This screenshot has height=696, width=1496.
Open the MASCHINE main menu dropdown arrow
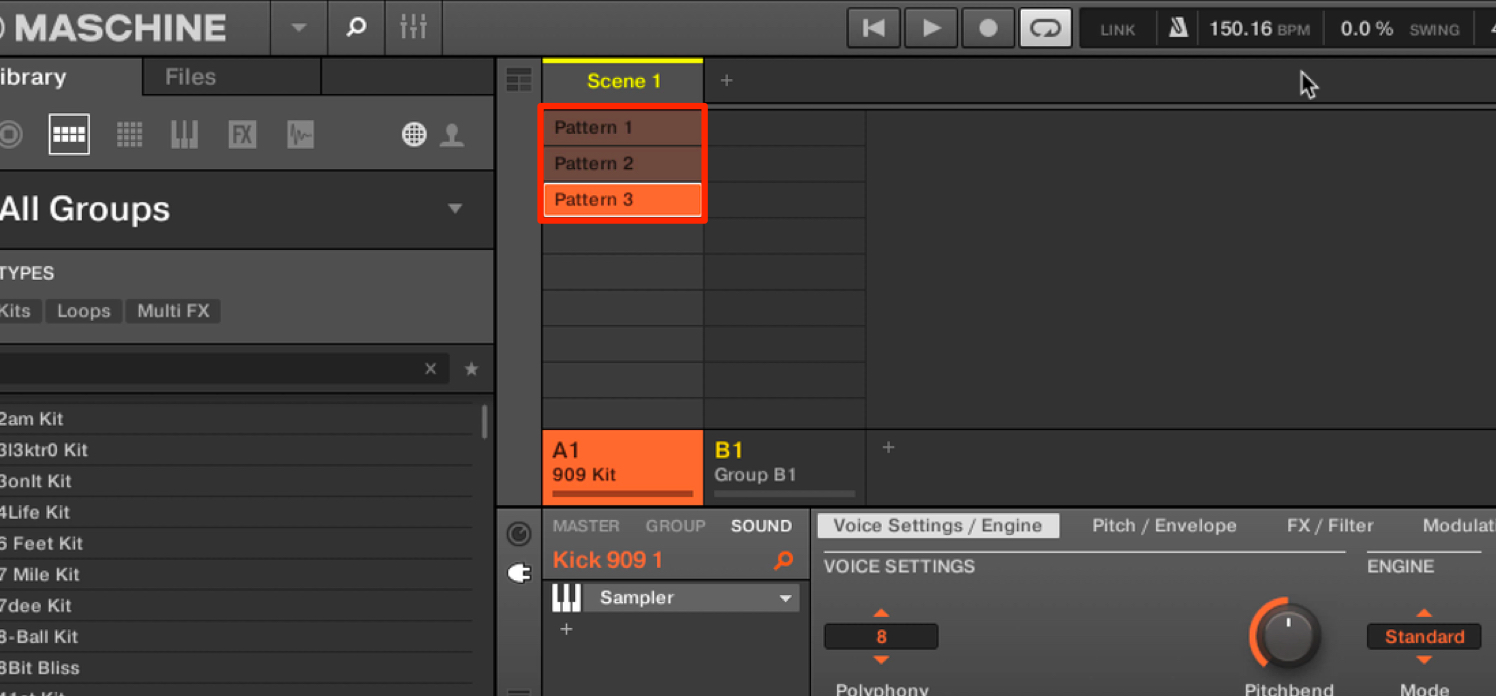click(x=298, y=28)
